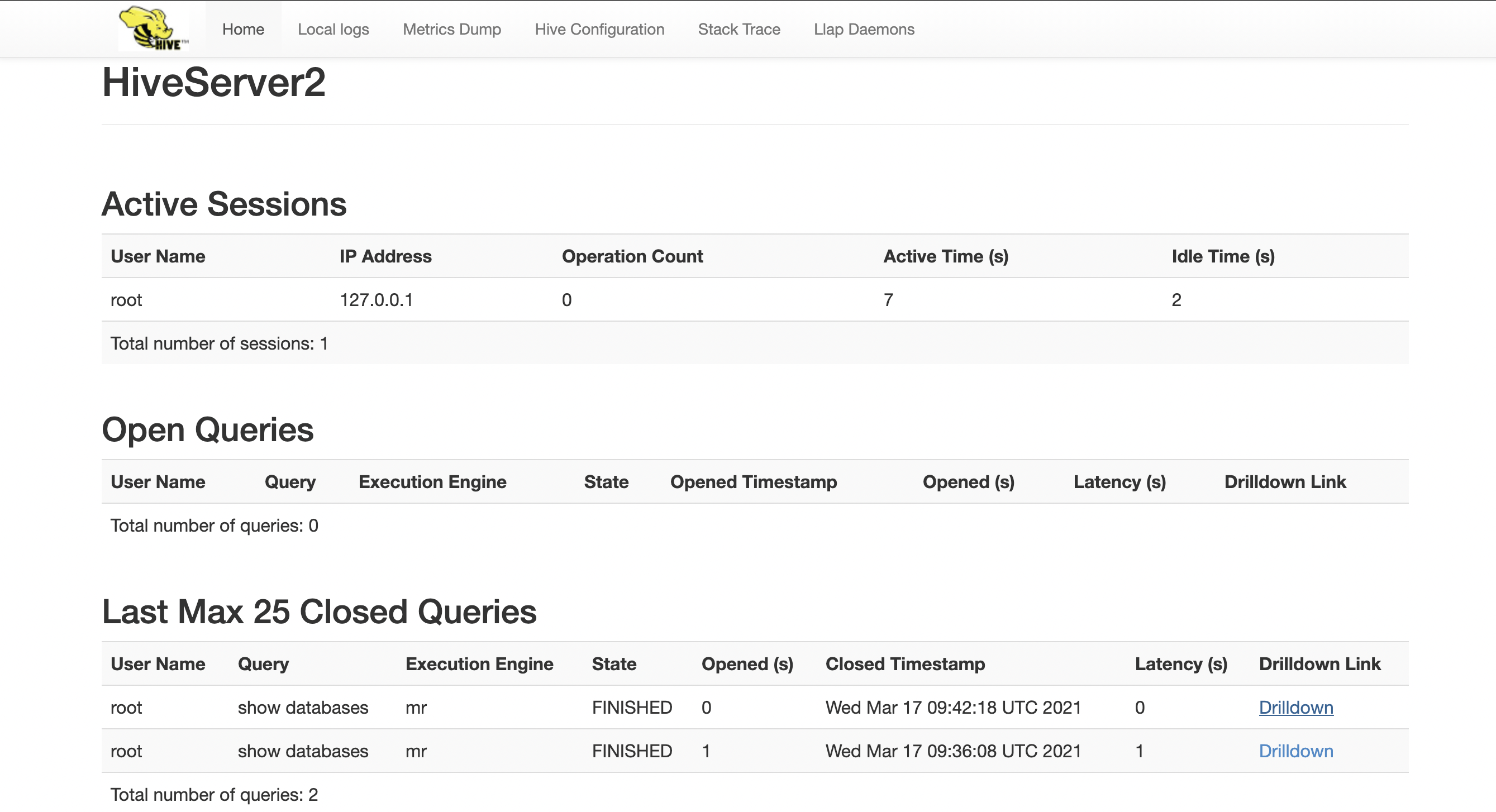Viewport: 1496px width, 812px height.
Task: Click Idle Time (s) column header
Action: 1222,256
